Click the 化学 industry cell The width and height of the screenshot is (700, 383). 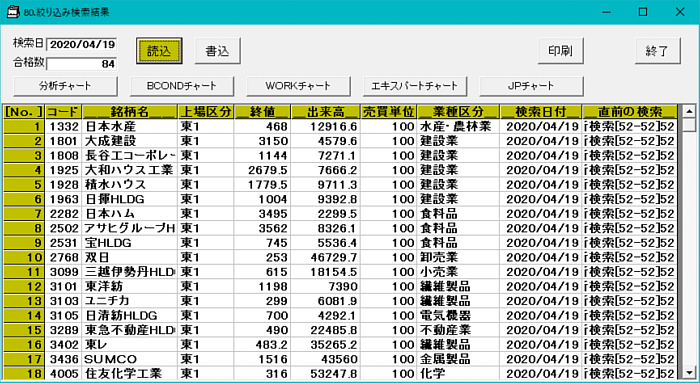click(458, 374)
